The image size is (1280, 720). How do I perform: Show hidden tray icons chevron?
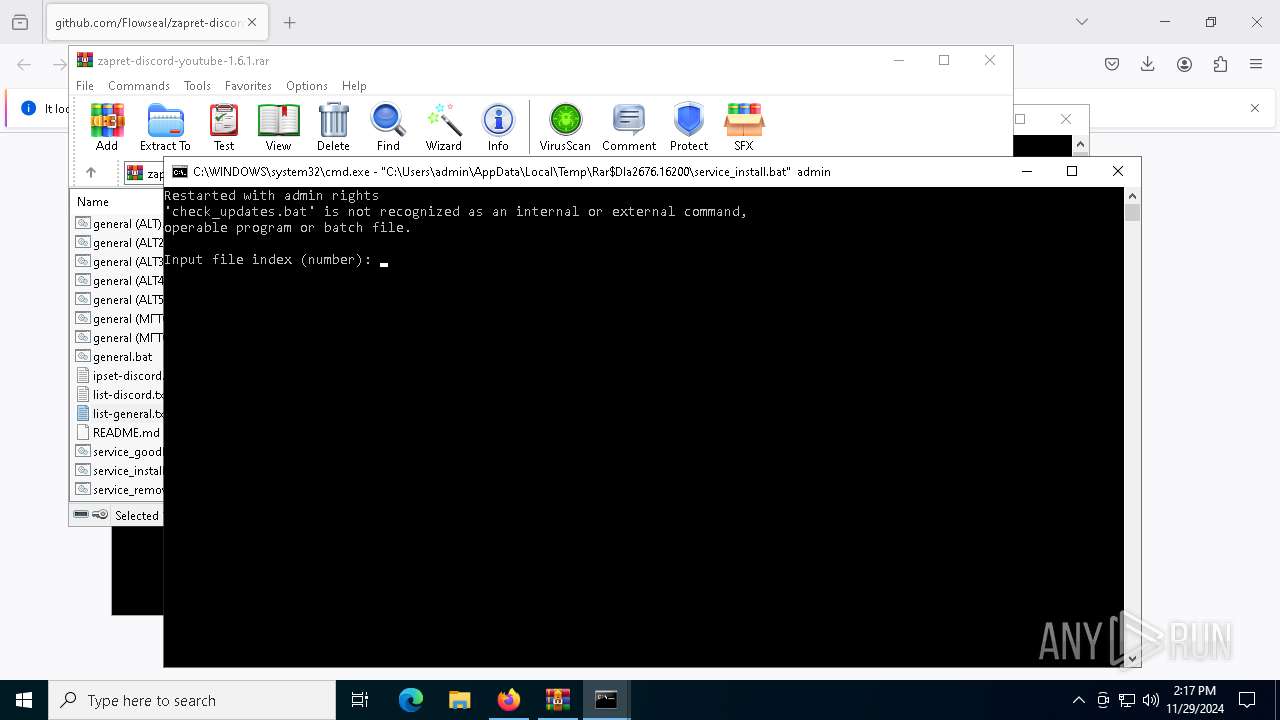[1078, 700]
